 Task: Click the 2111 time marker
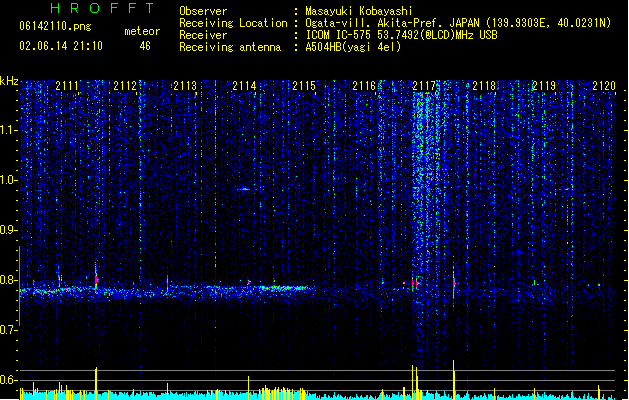click(67, 86)
